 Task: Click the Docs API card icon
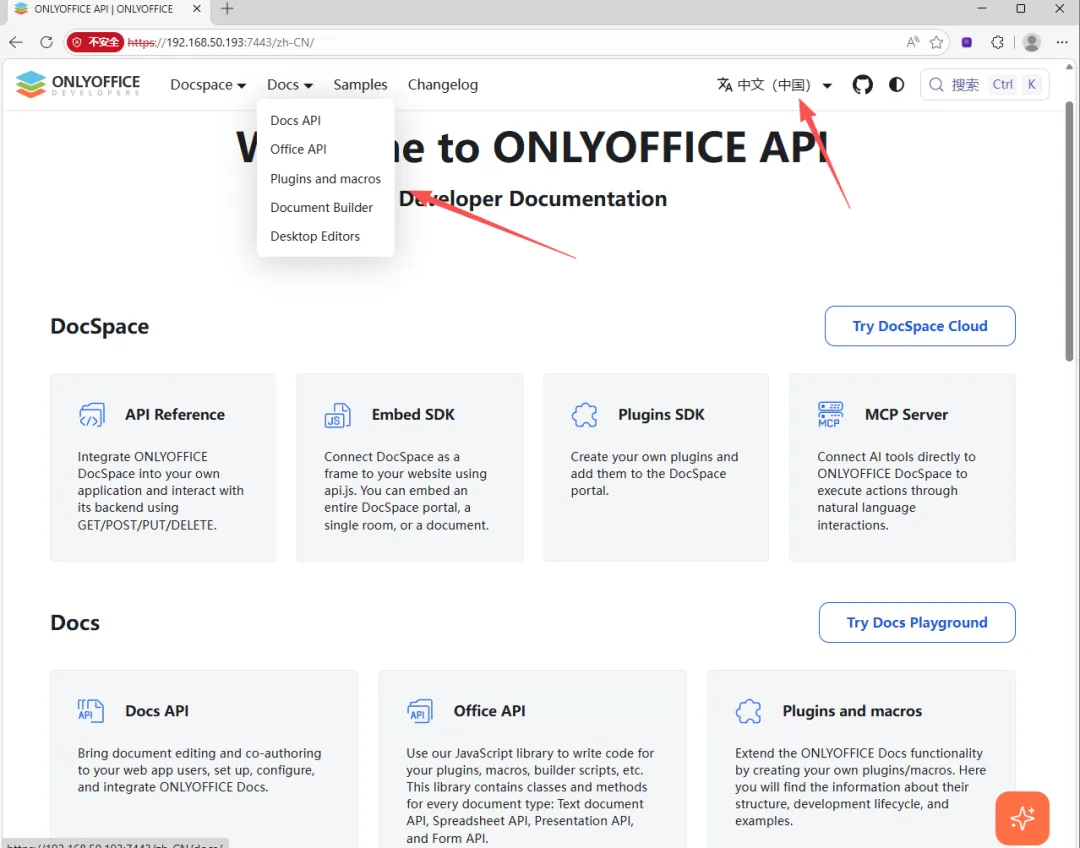[x=90, y=711]
